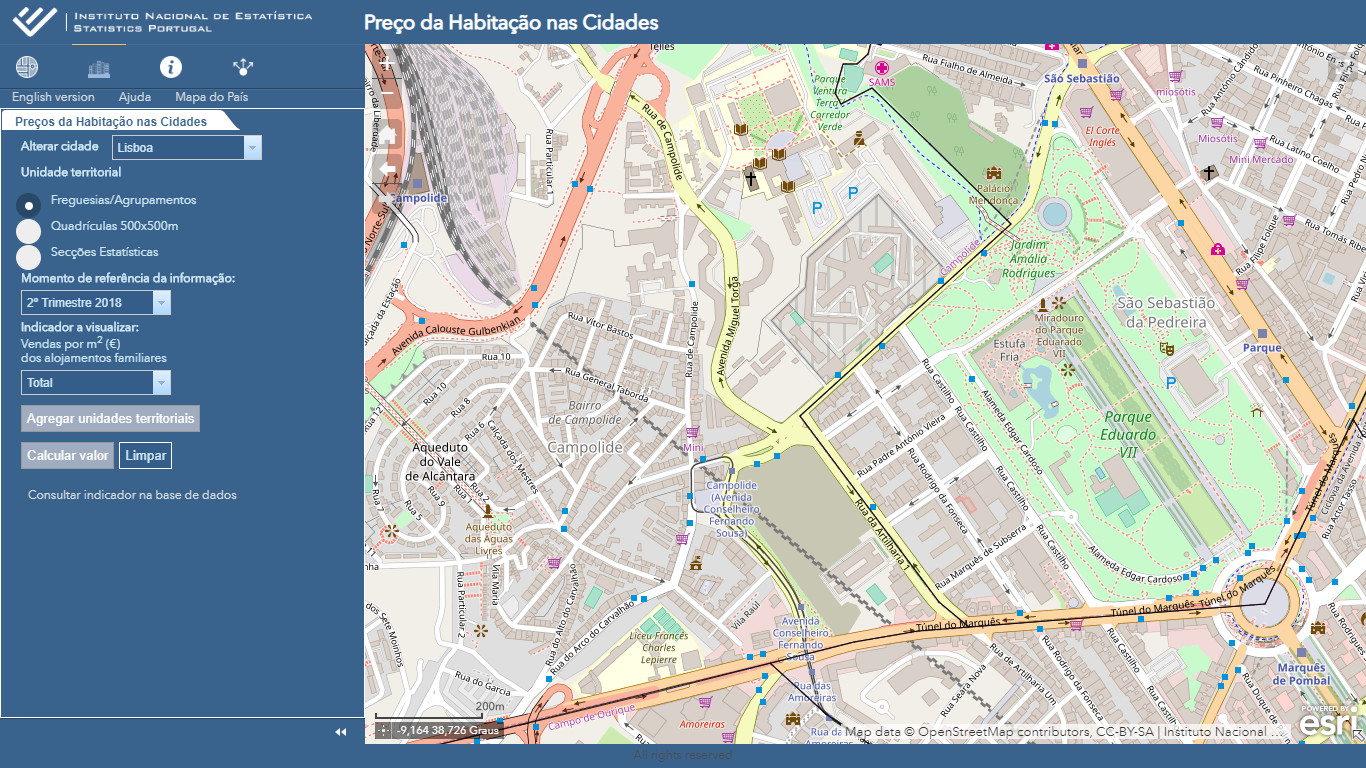Viewport: 1366px width, 768px height.
Task: Click Consultar indicador na base de dados
Action: pyautogui.click(x=132, y=495)
